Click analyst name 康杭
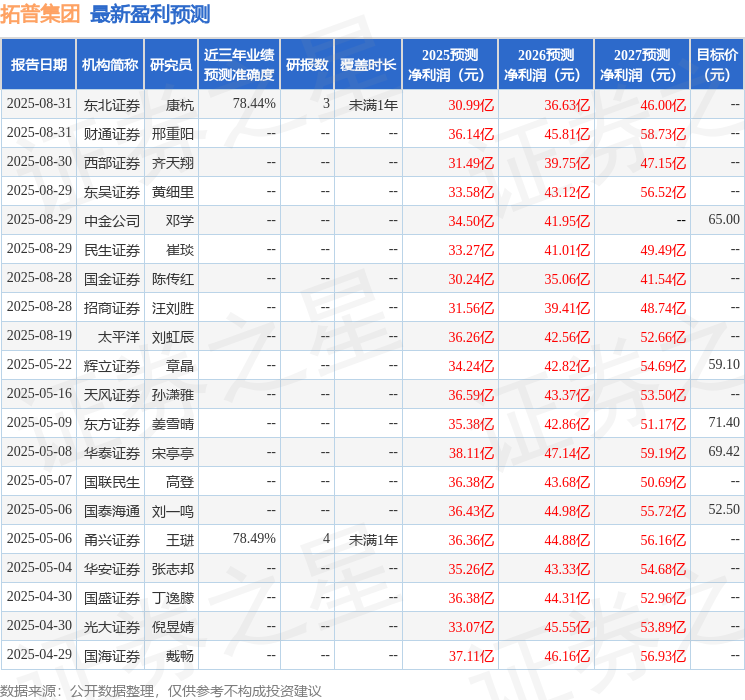The height and width of the screenshot is (700, 745). click(x=180, y=105)
